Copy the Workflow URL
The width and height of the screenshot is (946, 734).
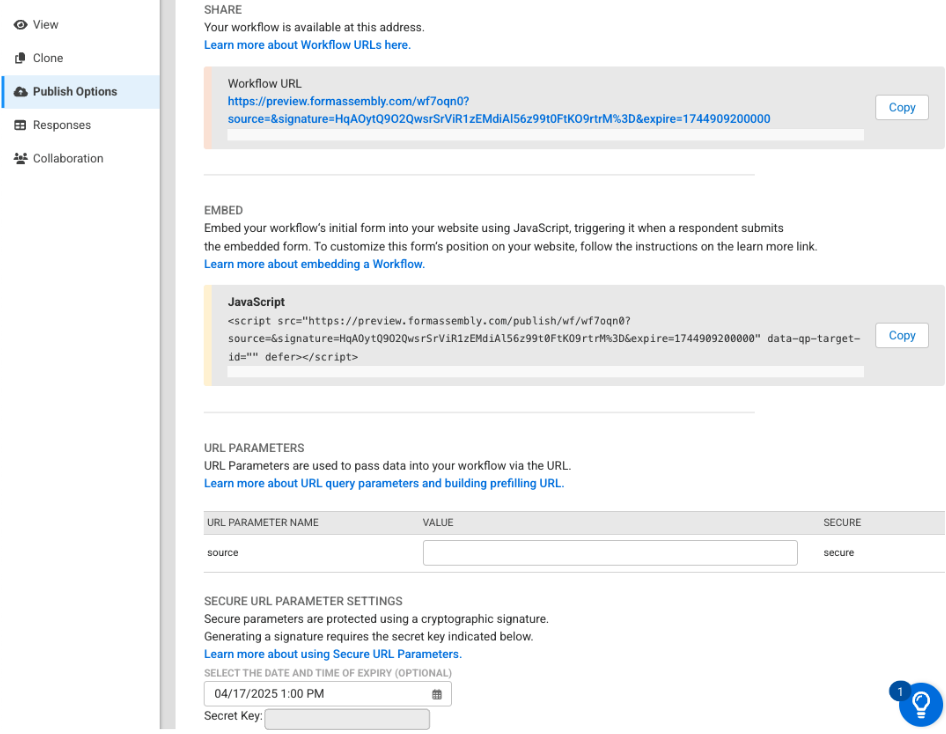[x=901, y=108]
